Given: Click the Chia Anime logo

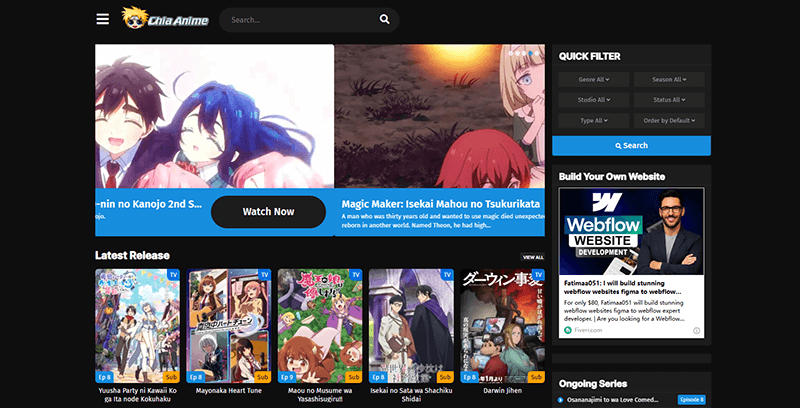Looking at the screenshot, I should pyautogui.click(x=165, y=19).
